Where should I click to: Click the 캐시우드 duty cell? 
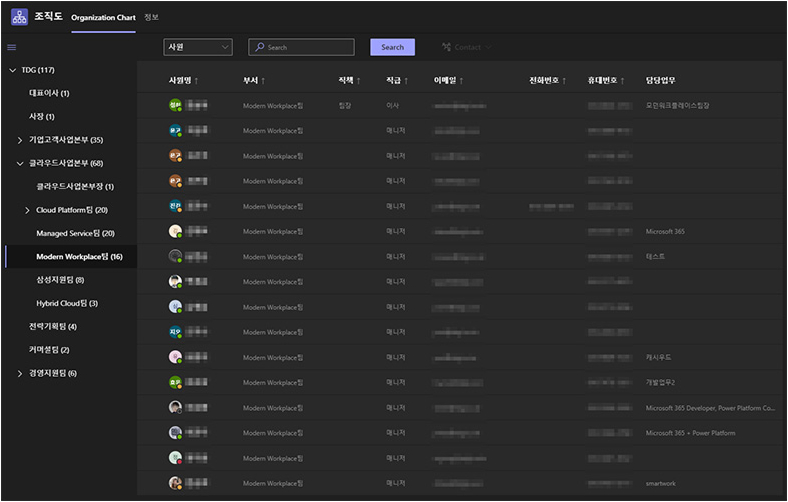click(658, 357)
